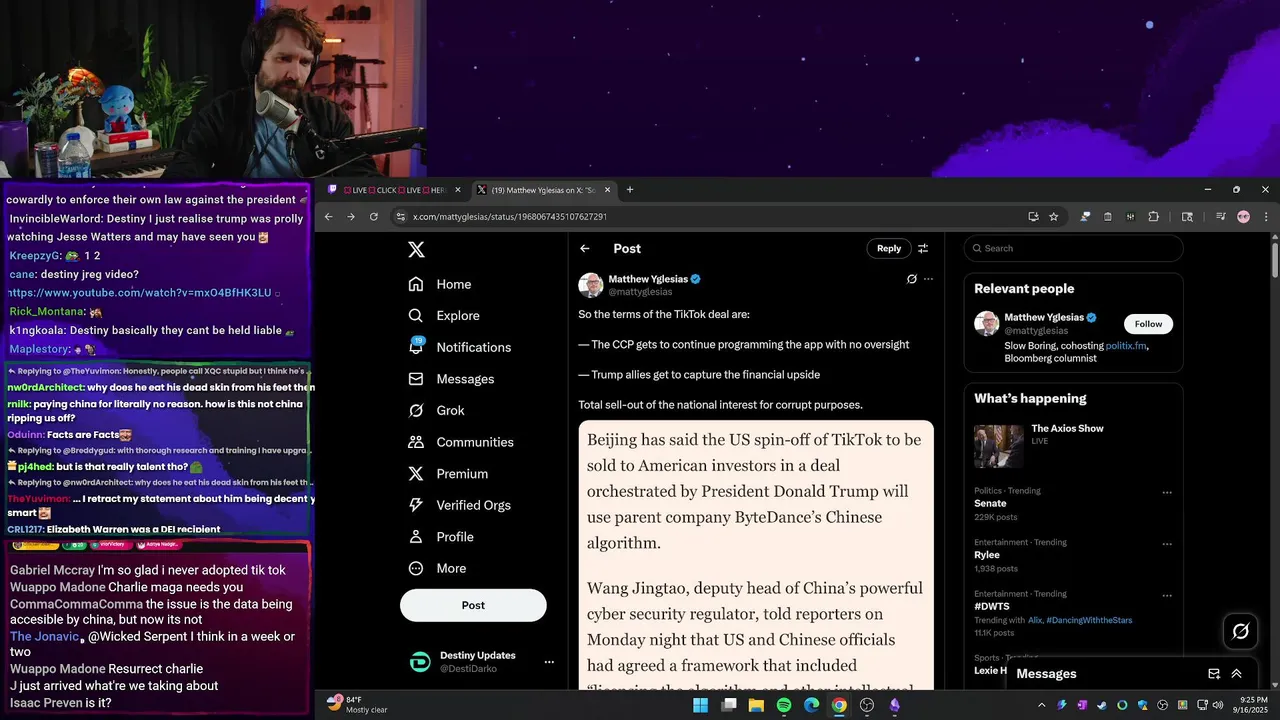Open Premium in X sidebar

(x=448, y=474)
